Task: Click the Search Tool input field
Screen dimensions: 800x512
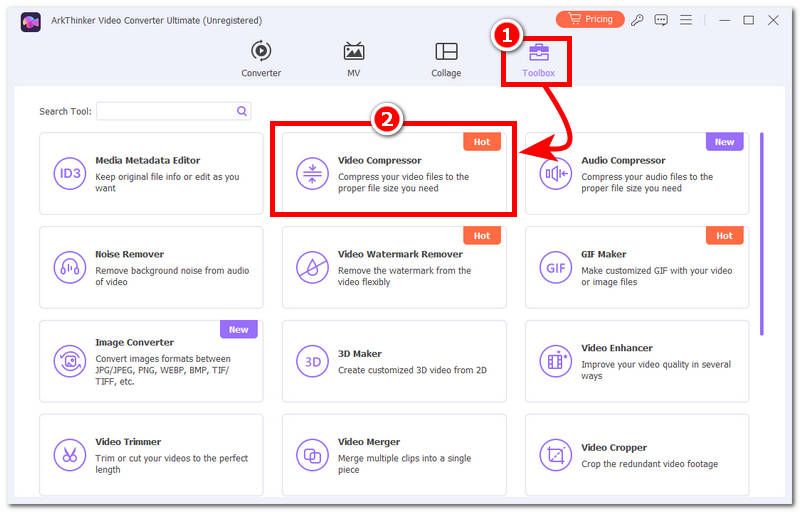Action: pos(165,111)
